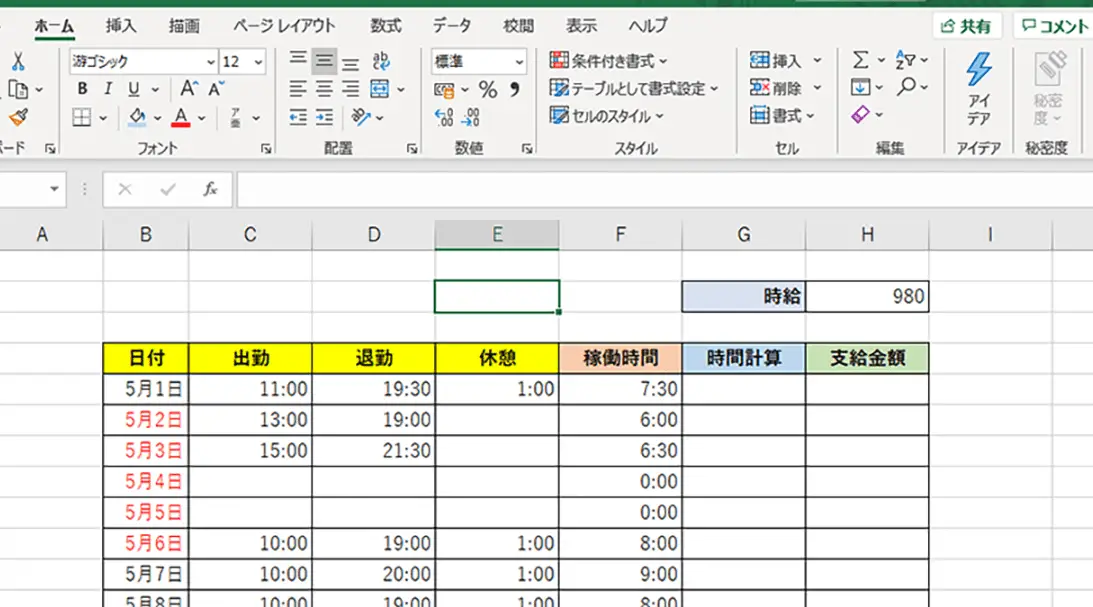Toggle italic formatting
The image size is (1093, 607).
[x=107, y=89]
